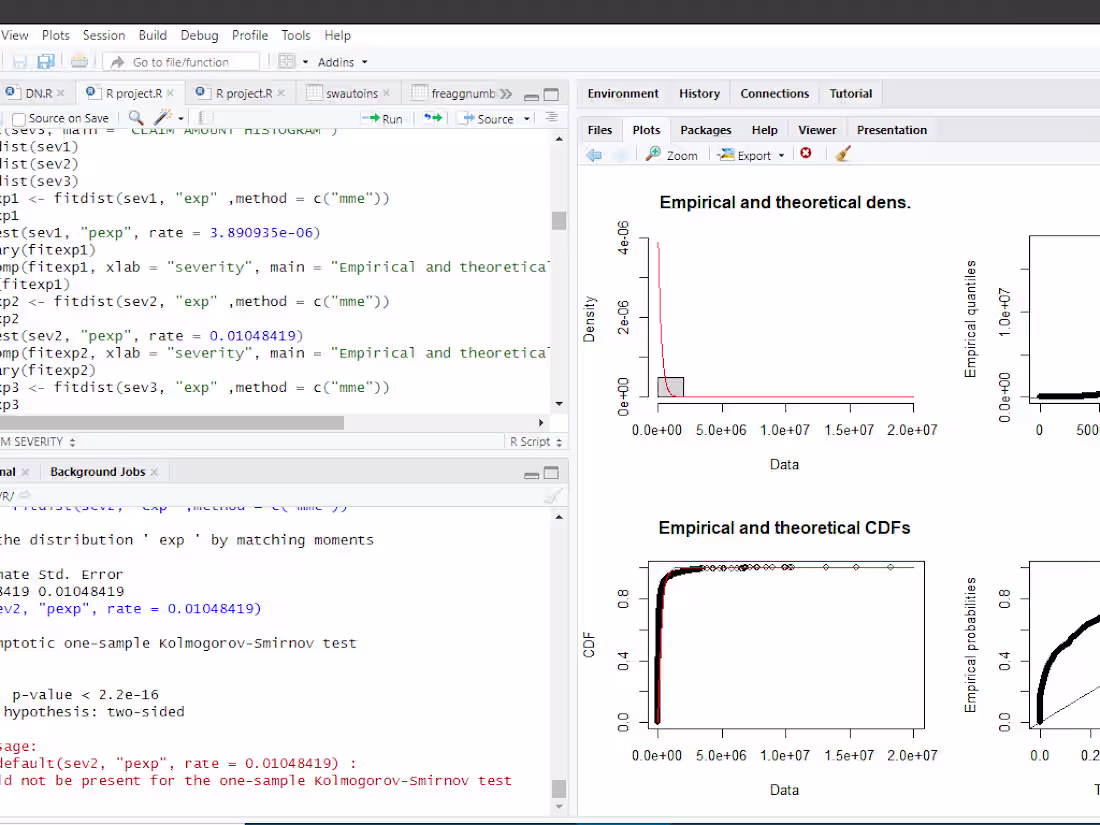Click the Run button
The height and width of the screenshot is (825, 1100).
point(383,118)
